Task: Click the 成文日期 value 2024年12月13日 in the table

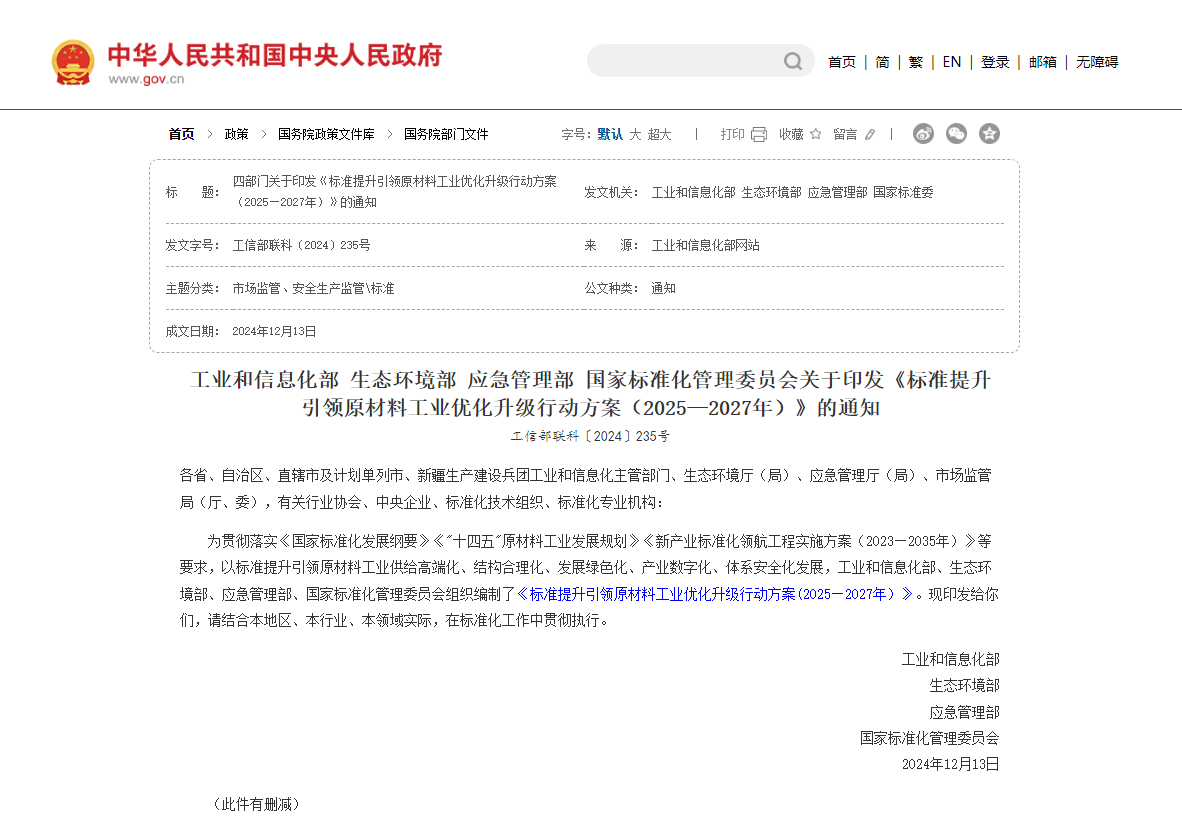Action: click(274, 331)
